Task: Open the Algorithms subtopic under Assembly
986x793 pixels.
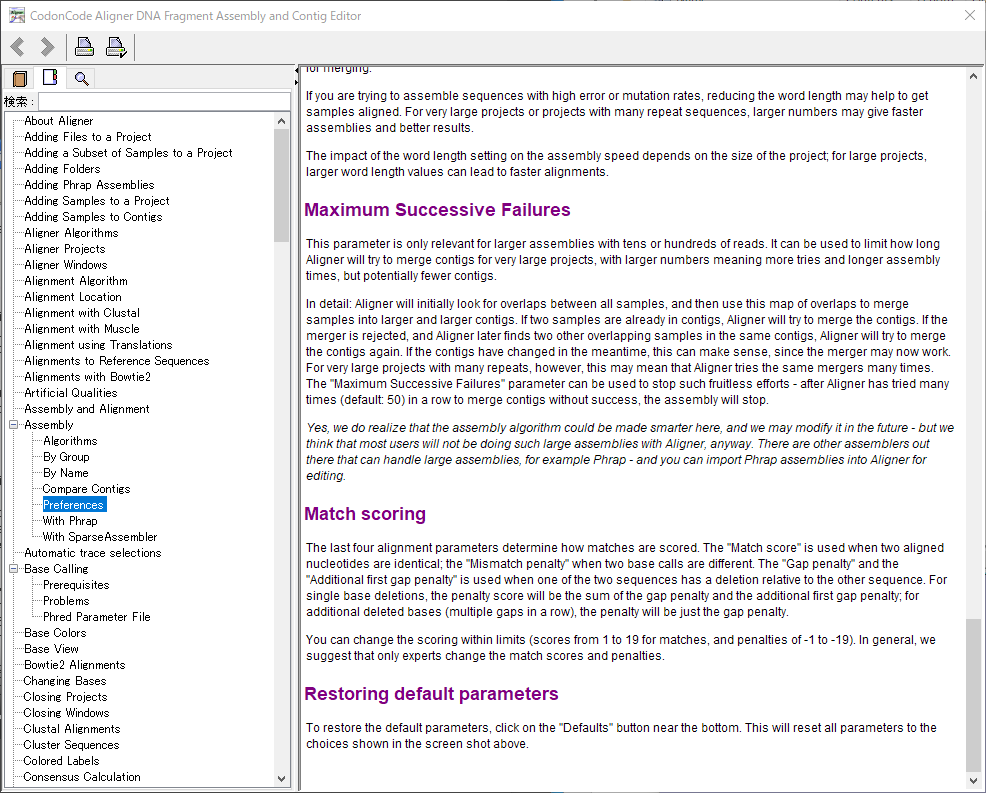Action: tap(70, 441)
